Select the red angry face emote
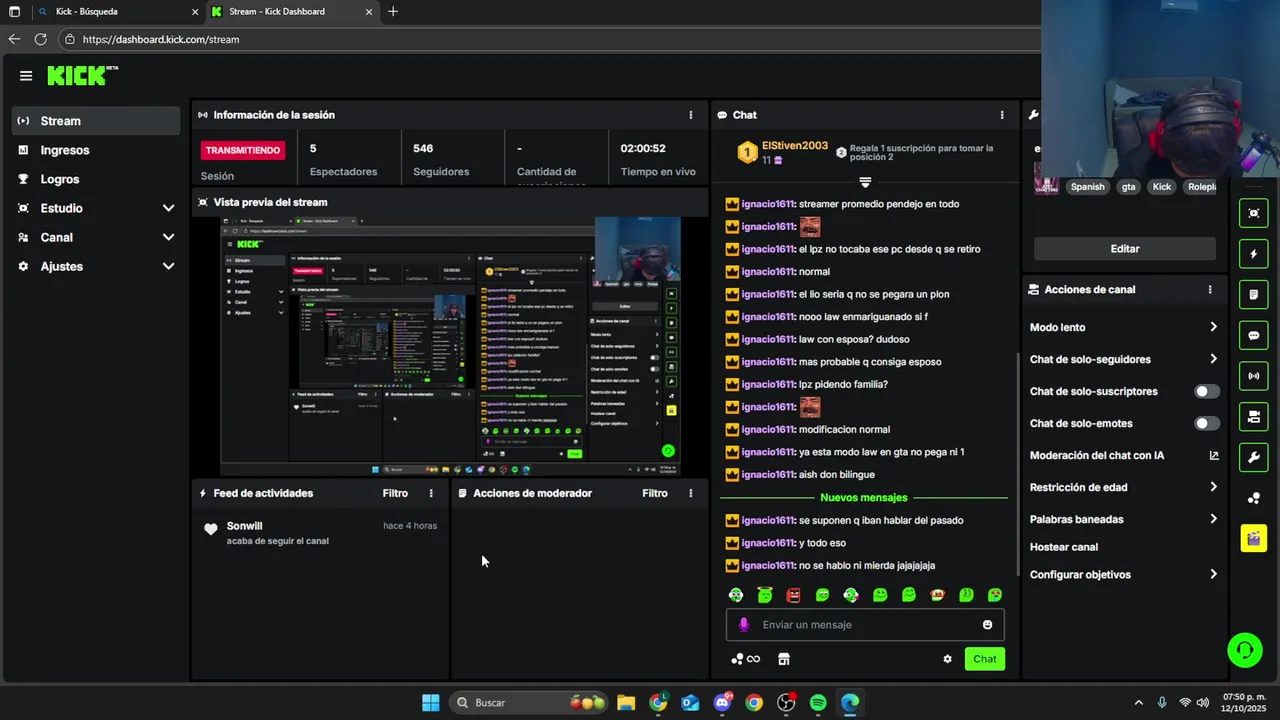 point(794,595)
